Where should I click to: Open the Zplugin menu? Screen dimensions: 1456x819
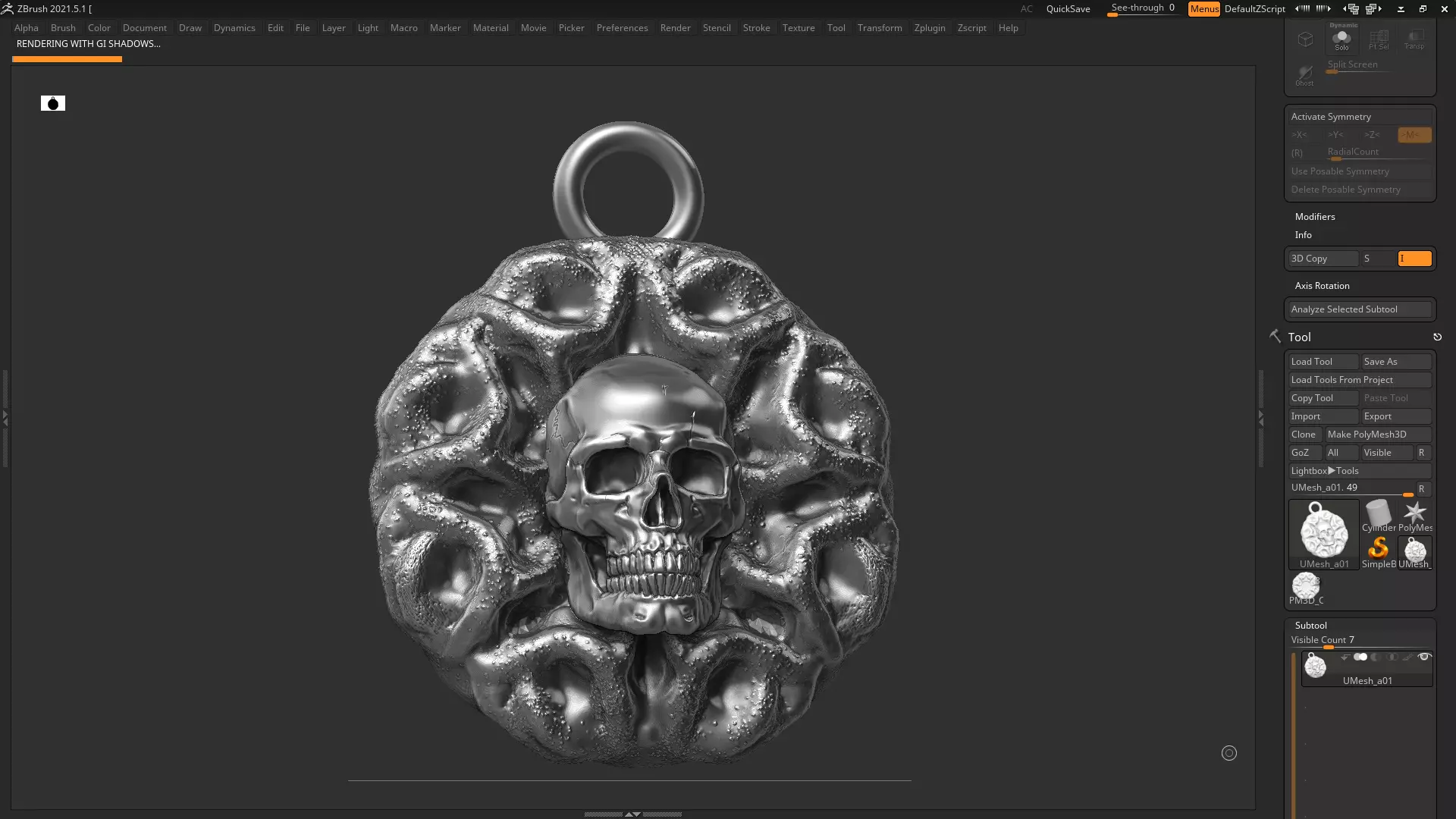pyautogui.click(x=930, y=28)
